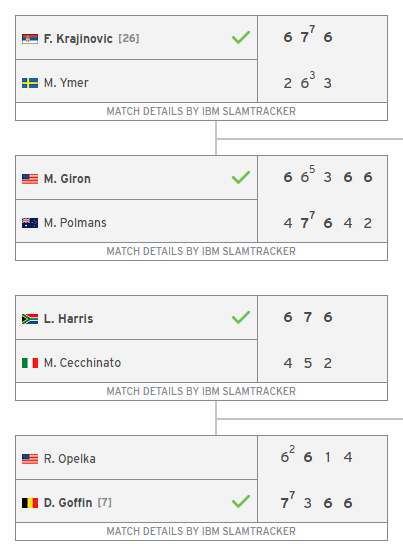Click the Giron vs Polmans score panel

[x=322, y=199]
